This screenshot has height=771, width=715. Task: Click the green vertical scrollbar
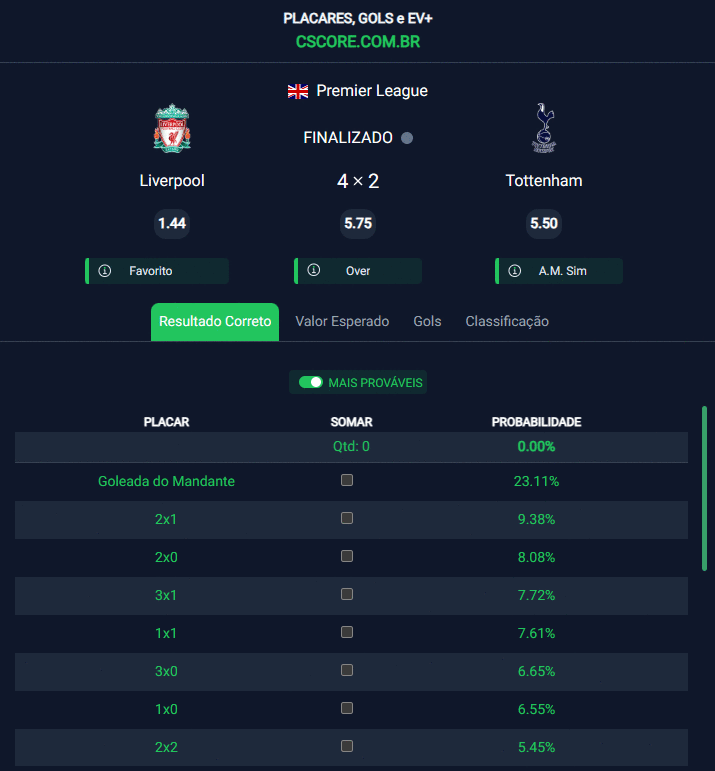tap(705, 488)
